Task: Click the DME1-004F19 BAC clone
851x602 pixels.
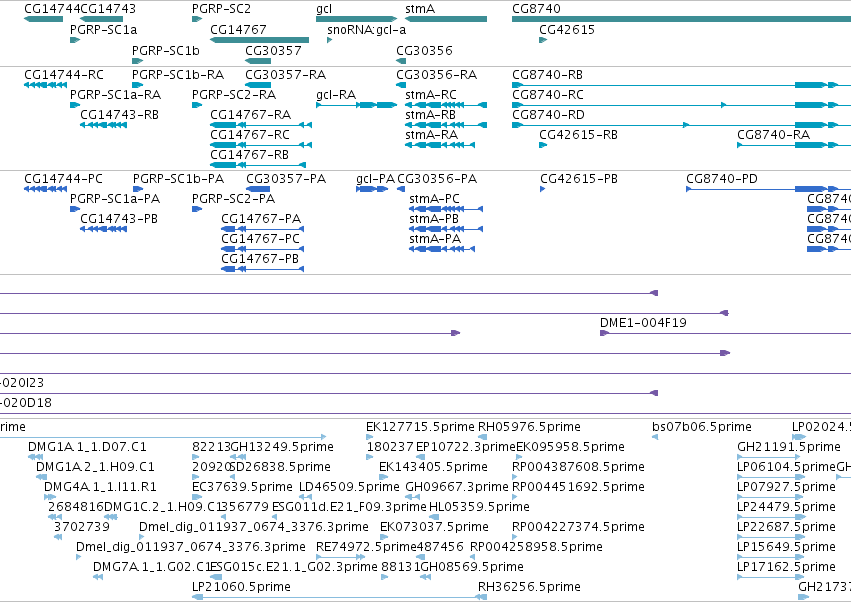Action: pos(725,333)
